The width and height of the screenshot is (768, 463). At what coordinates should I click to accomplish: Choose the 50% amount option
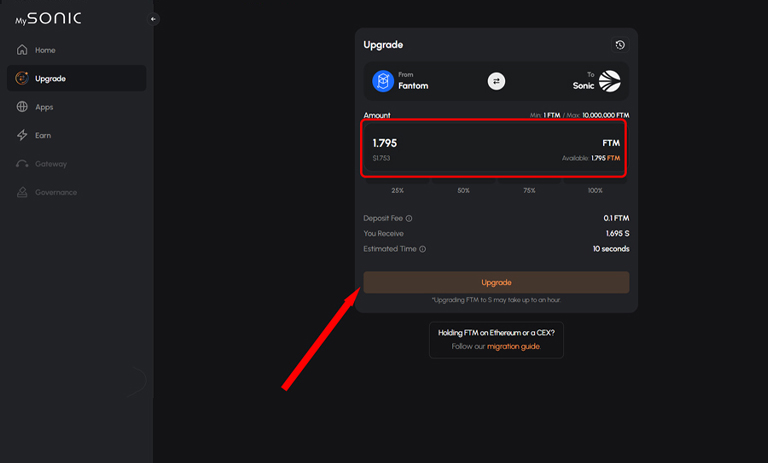tap(463, 190)
